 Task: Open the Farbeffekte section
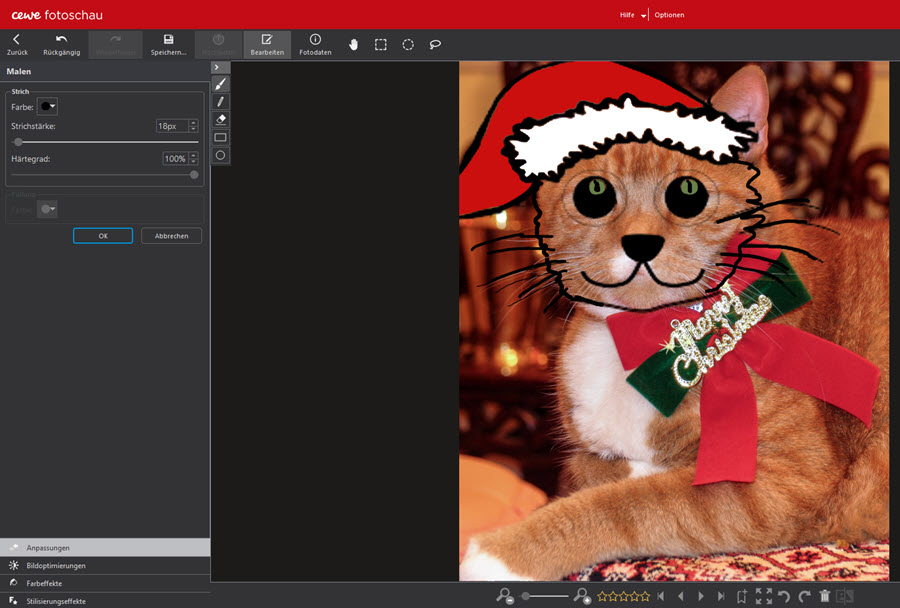46,583
